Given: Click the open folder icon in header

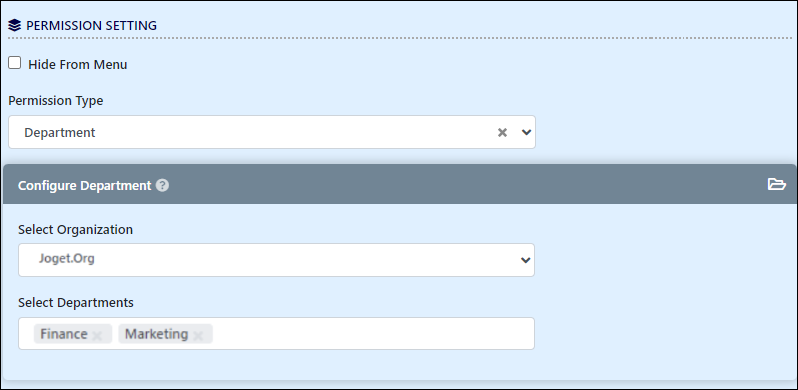Looking at the screenshot, I should tap(777, 184).
